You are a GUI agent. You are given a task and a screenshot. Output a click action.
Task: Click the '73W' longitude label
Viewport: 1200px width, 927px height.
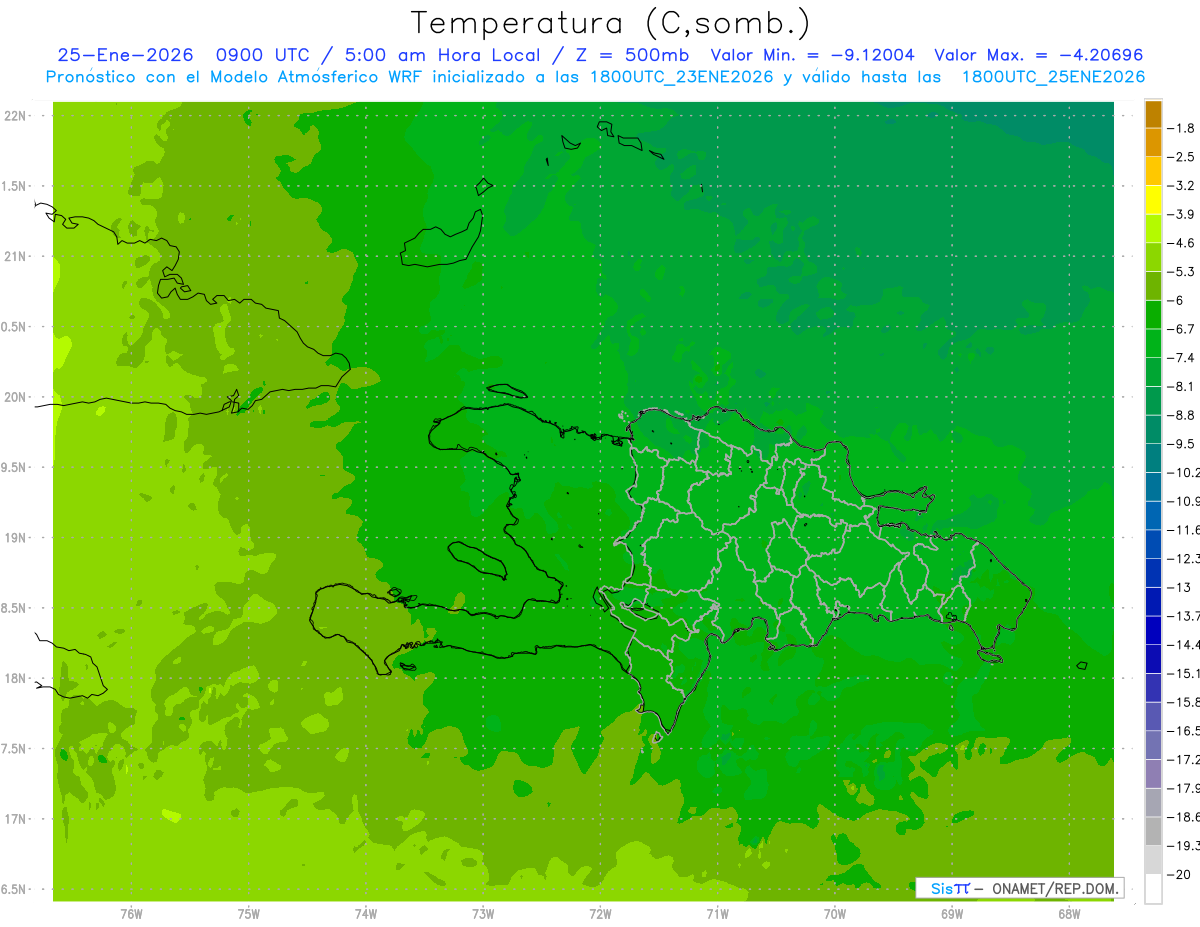[483, 914]
